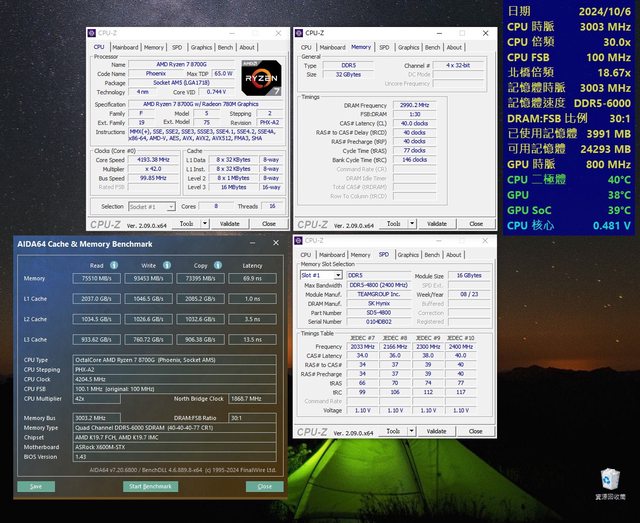Image resolution: width=640 pixels, height=523 pixels.
Task: Switch to Mainboard tab in CPU window
Action: (125, 47)
